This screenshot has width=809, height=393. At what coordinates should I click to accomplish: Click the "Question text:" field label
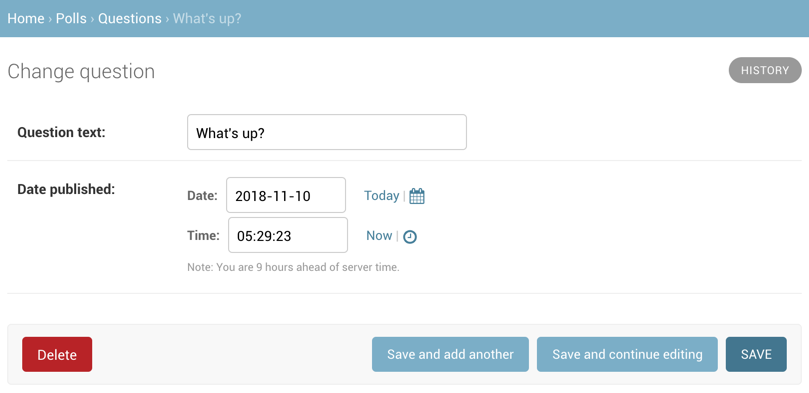tap(61, 133)
